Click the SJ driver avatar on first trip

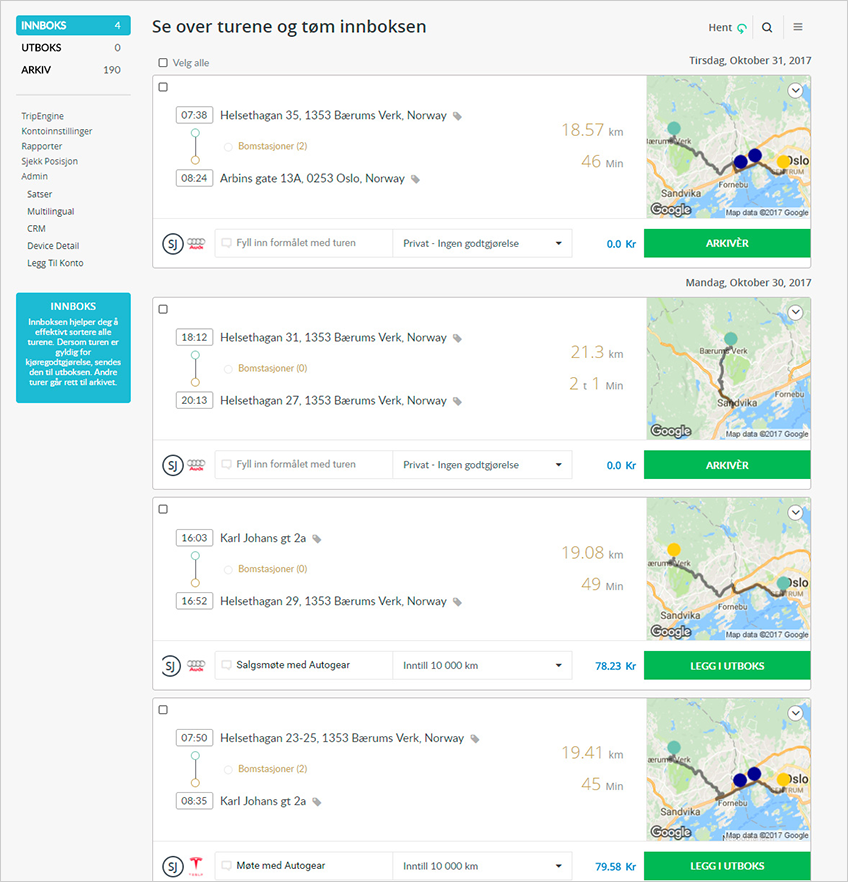pos(172,243)
